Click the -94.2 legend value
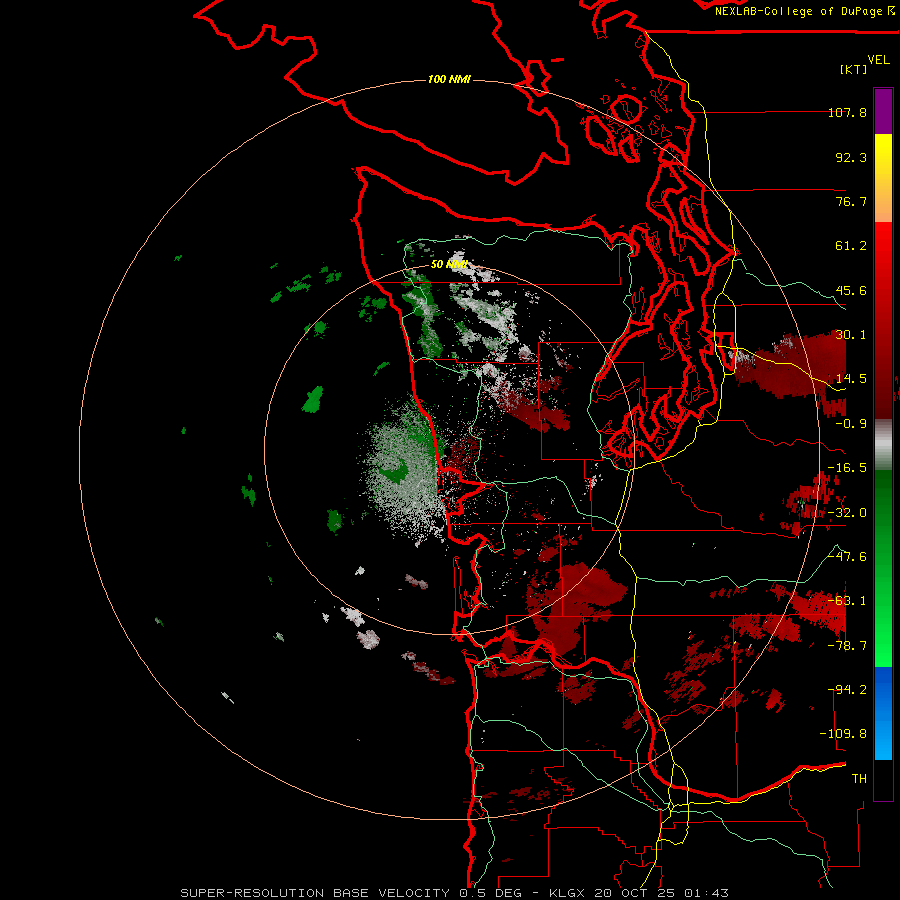900x900 pixels. [847, 690]
